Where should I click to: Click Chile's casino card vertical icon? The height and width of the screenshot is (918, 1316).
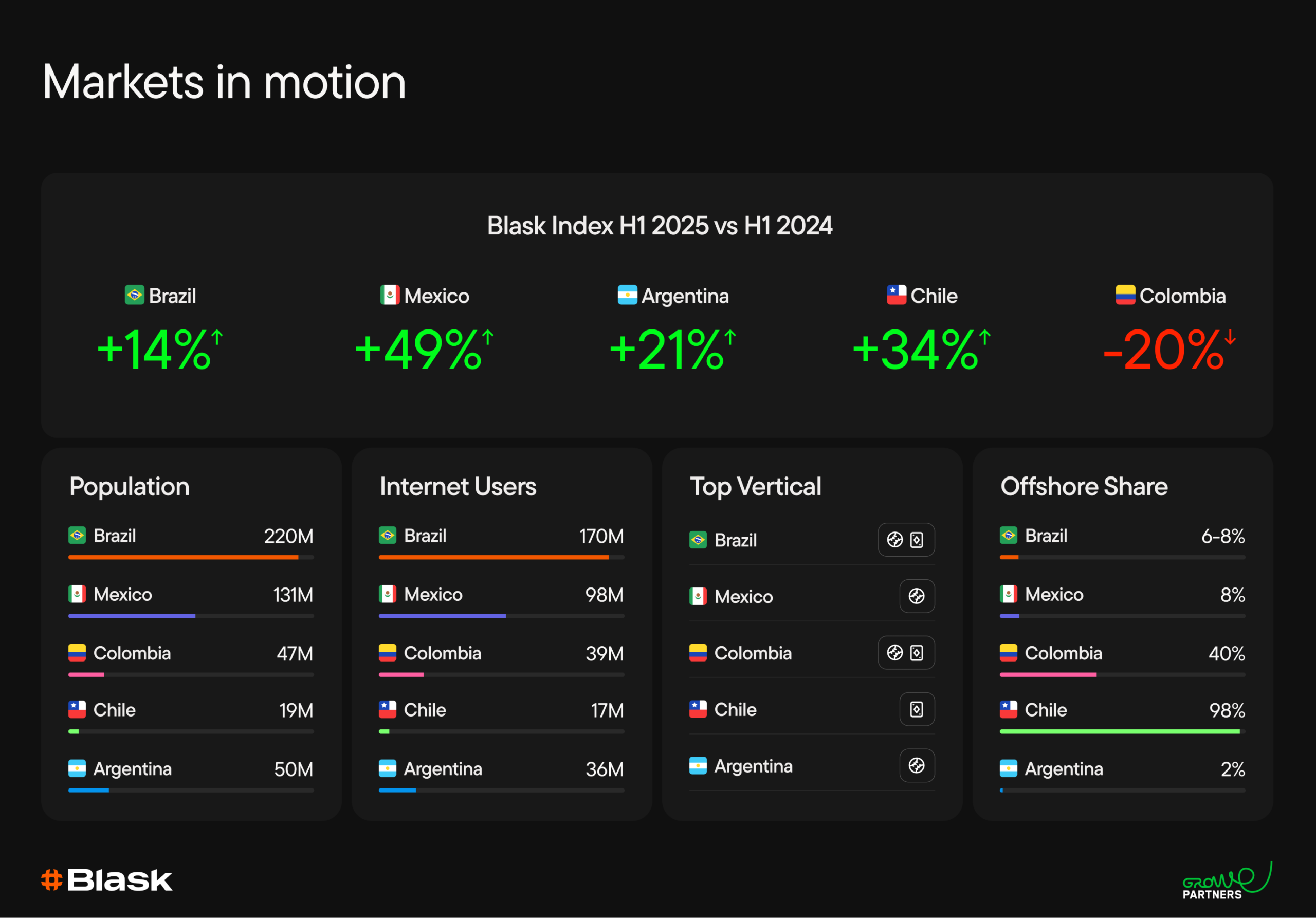(917, 709)
